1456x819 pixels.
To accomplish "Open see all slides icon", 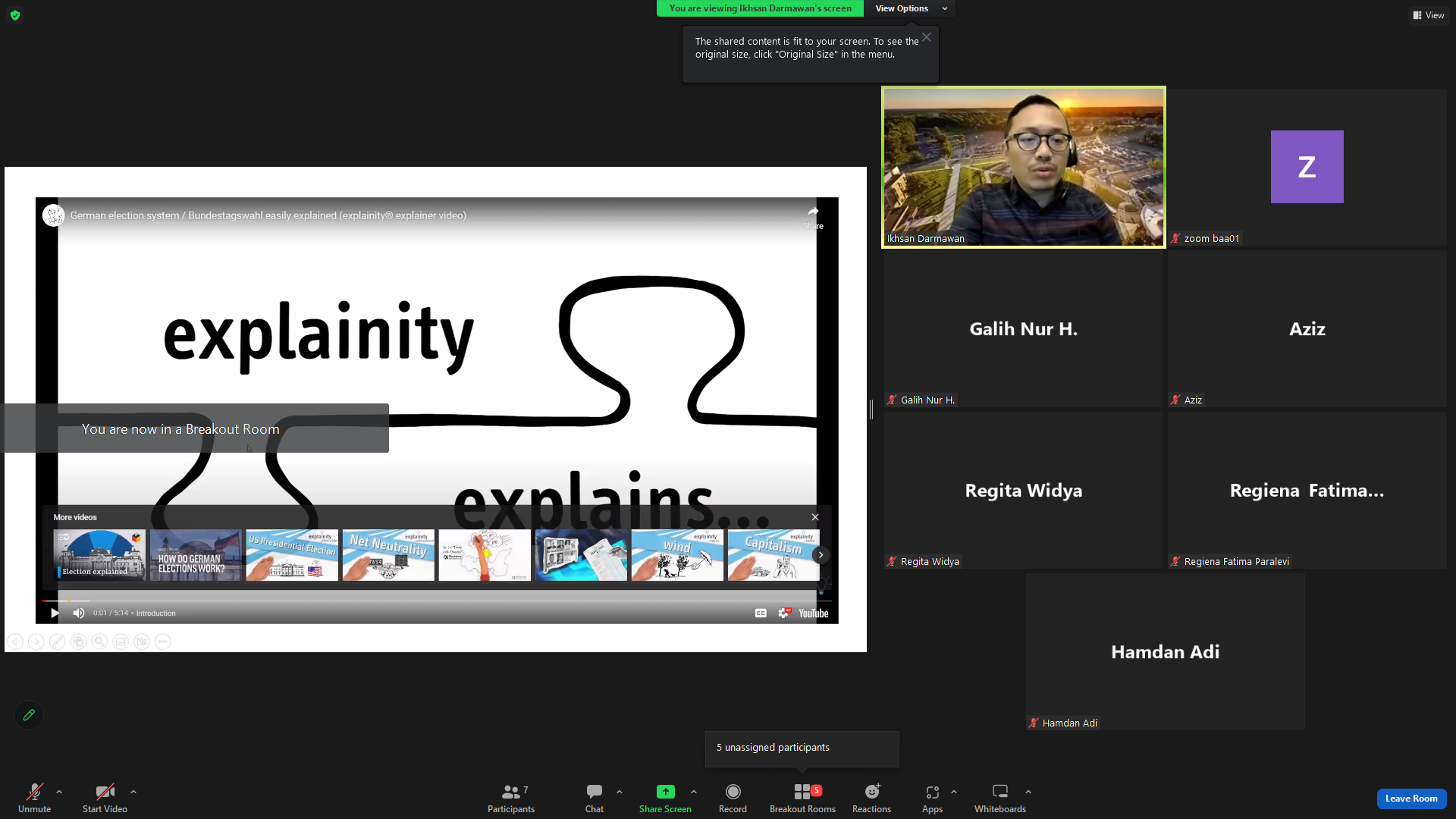I will coord(78,642).
